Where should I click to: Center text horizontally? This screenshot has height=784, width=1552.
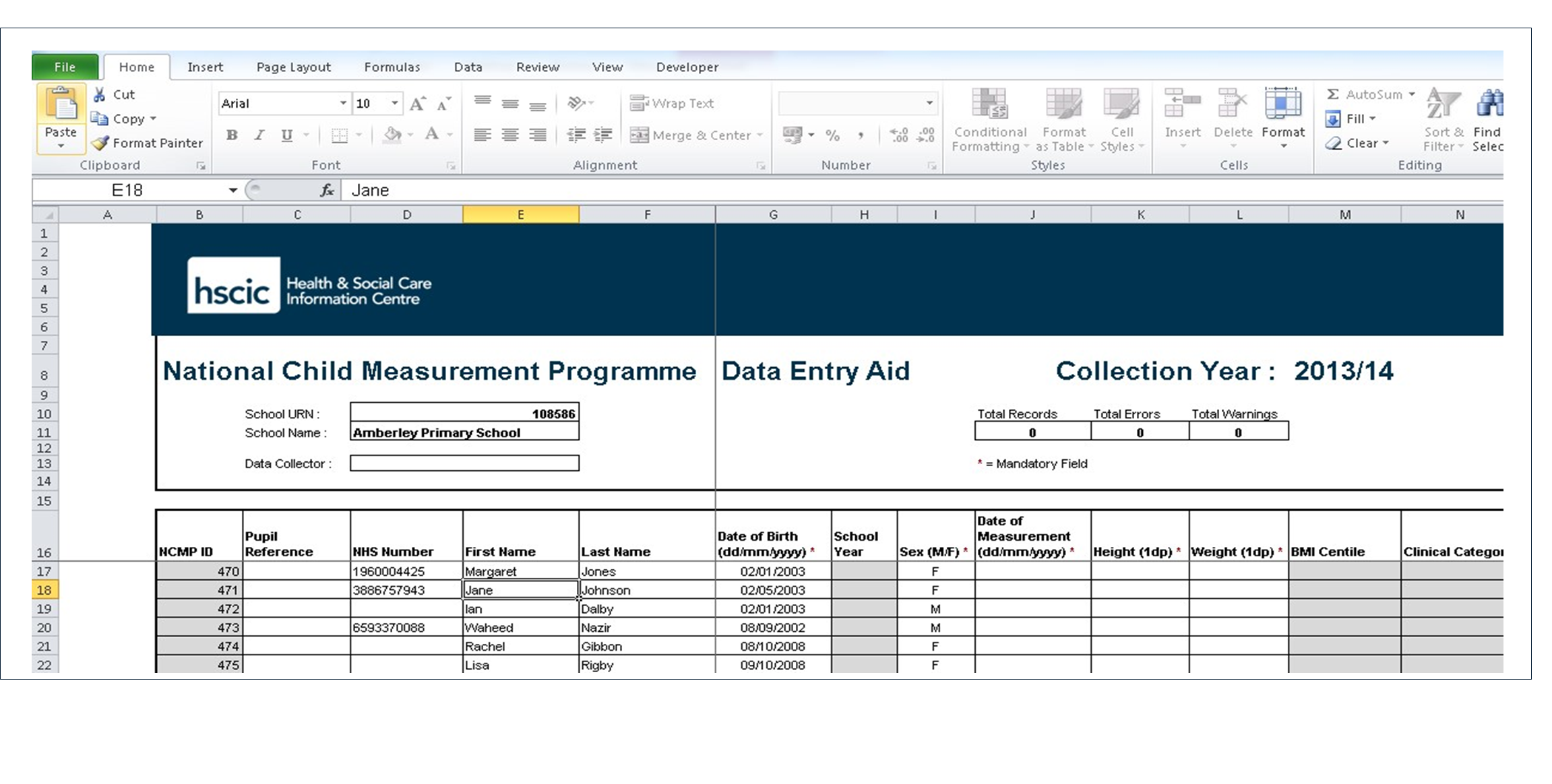click(x=510, y=135)
